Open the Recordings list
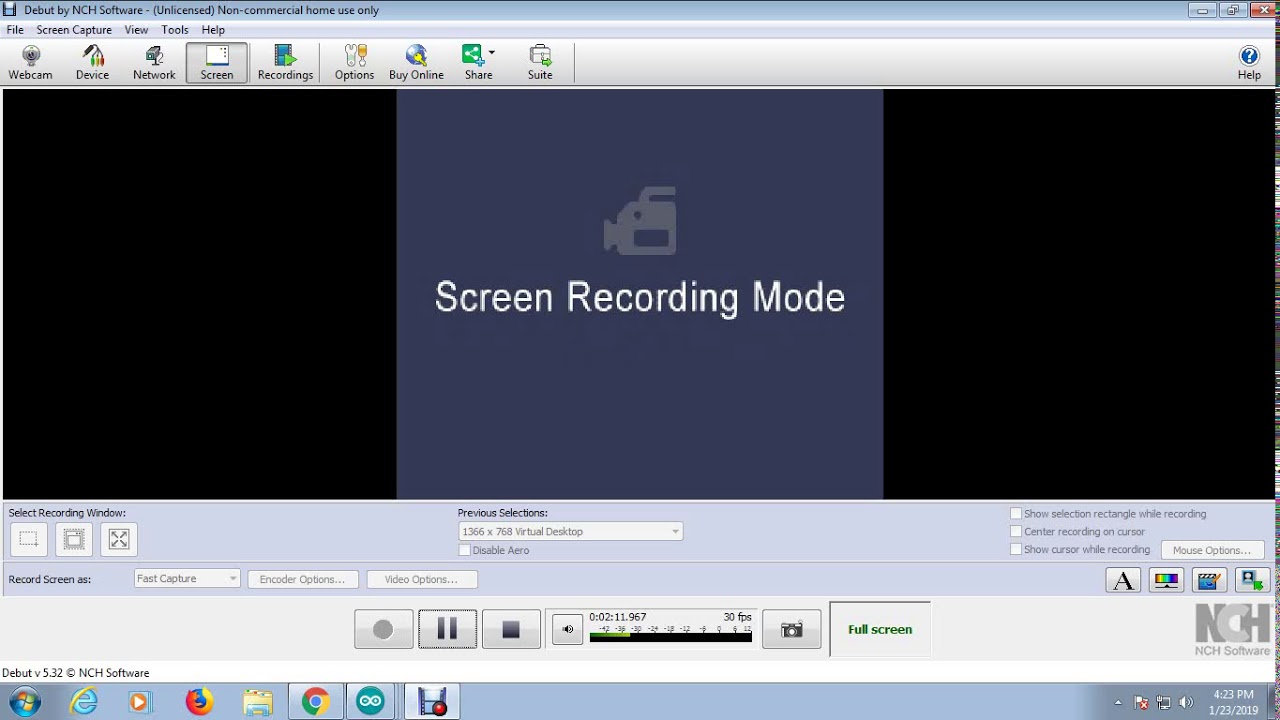 pos(285,62)
